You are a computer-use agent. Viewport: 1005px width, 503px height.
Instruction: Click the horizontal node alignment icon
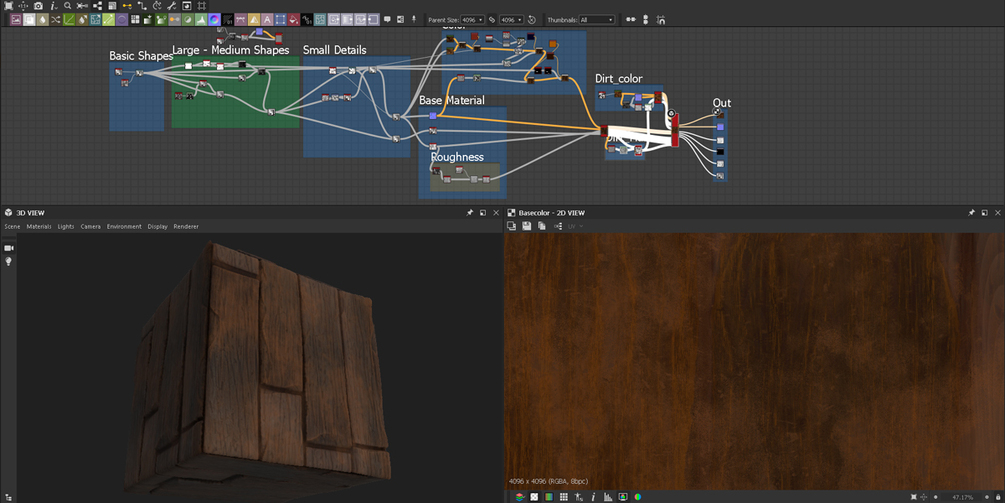point(631,20)
